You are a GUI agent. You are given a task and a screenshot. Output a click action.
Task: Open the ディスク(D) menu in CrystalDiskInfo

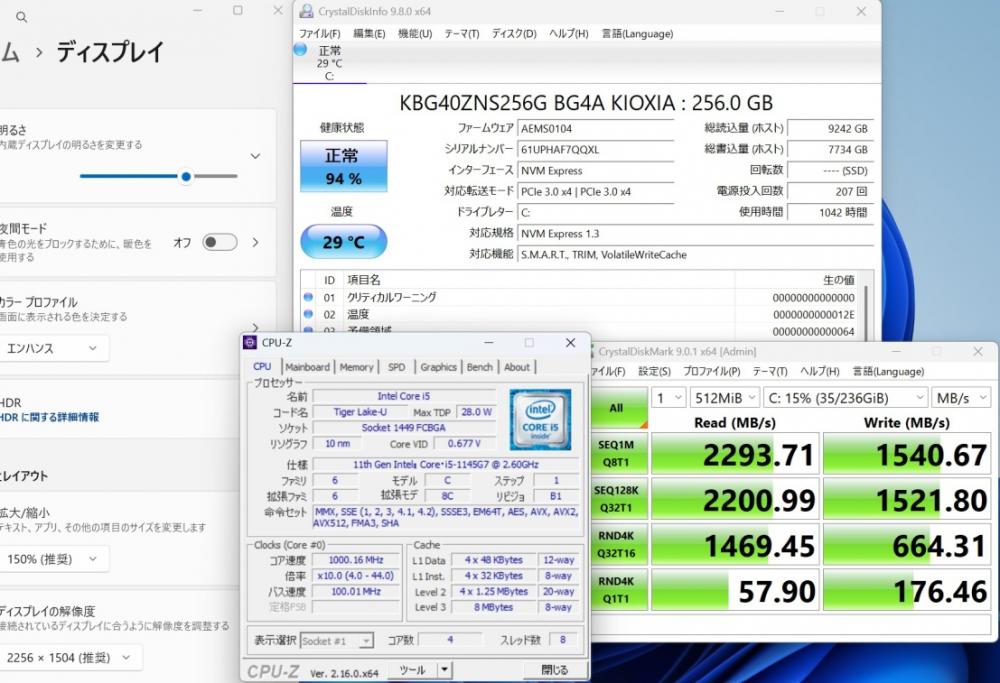coord(514,33)
